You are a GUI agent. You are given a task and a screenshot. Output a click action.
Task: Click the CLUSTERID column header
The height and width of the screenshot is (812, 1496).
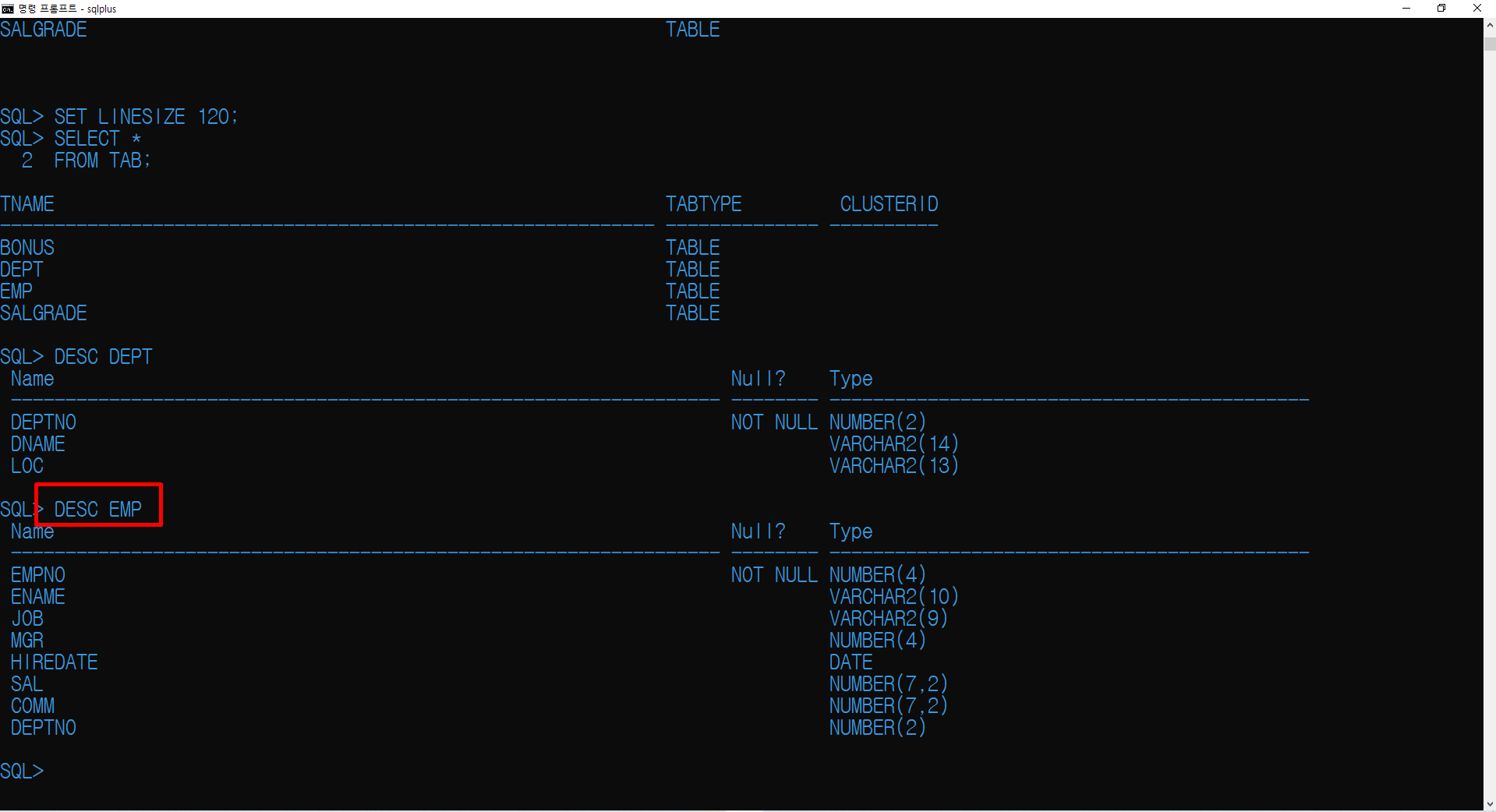pos(889,204)
